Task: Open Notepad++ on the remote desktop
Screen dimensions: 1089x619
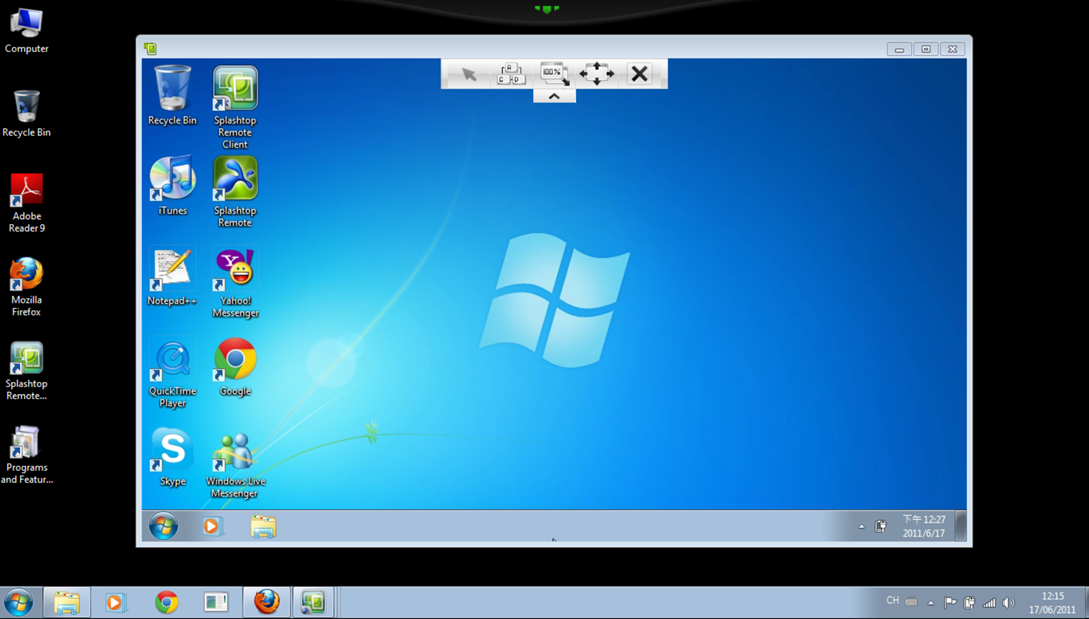Action: point(172,277)
